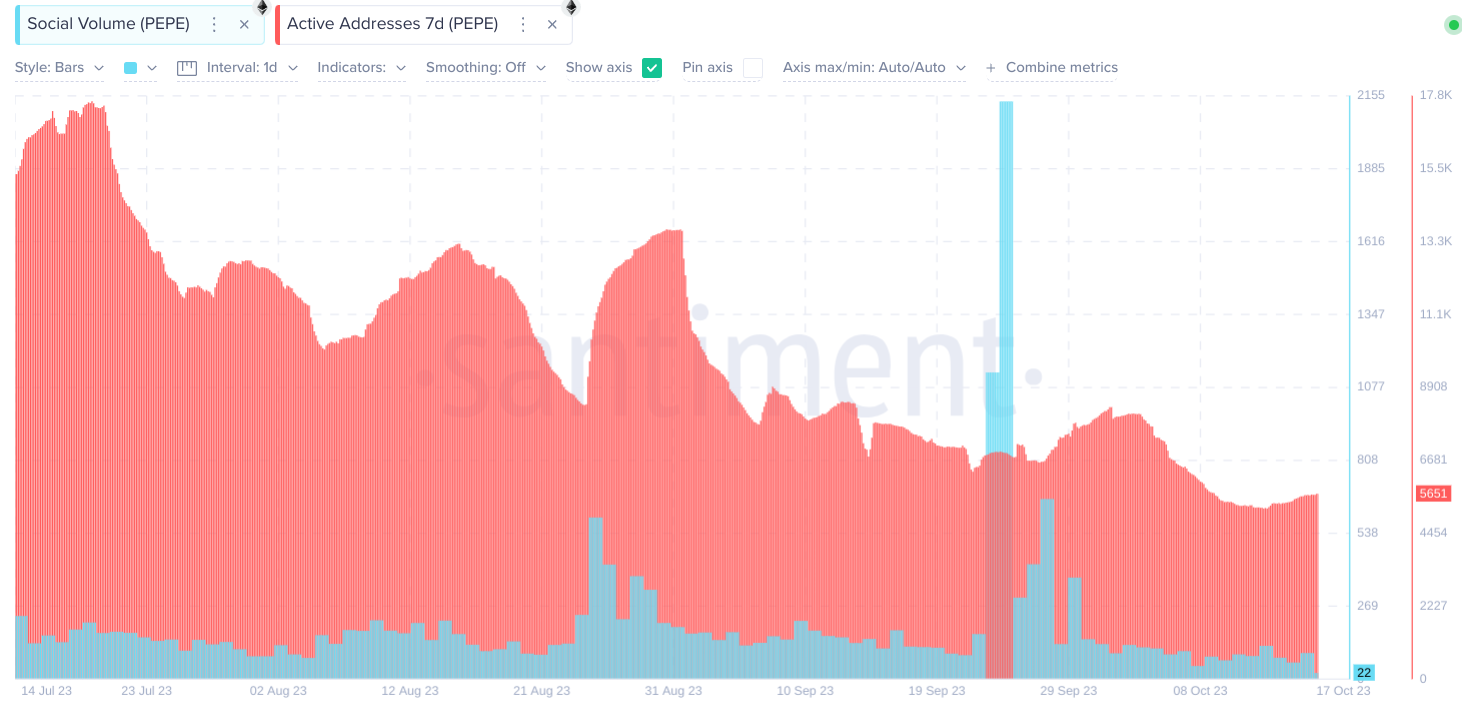Open the Active Addresses 7d three-dot menu
Image resolution: width=1462 pixels, height=701 pixels.
pos(522,24)
